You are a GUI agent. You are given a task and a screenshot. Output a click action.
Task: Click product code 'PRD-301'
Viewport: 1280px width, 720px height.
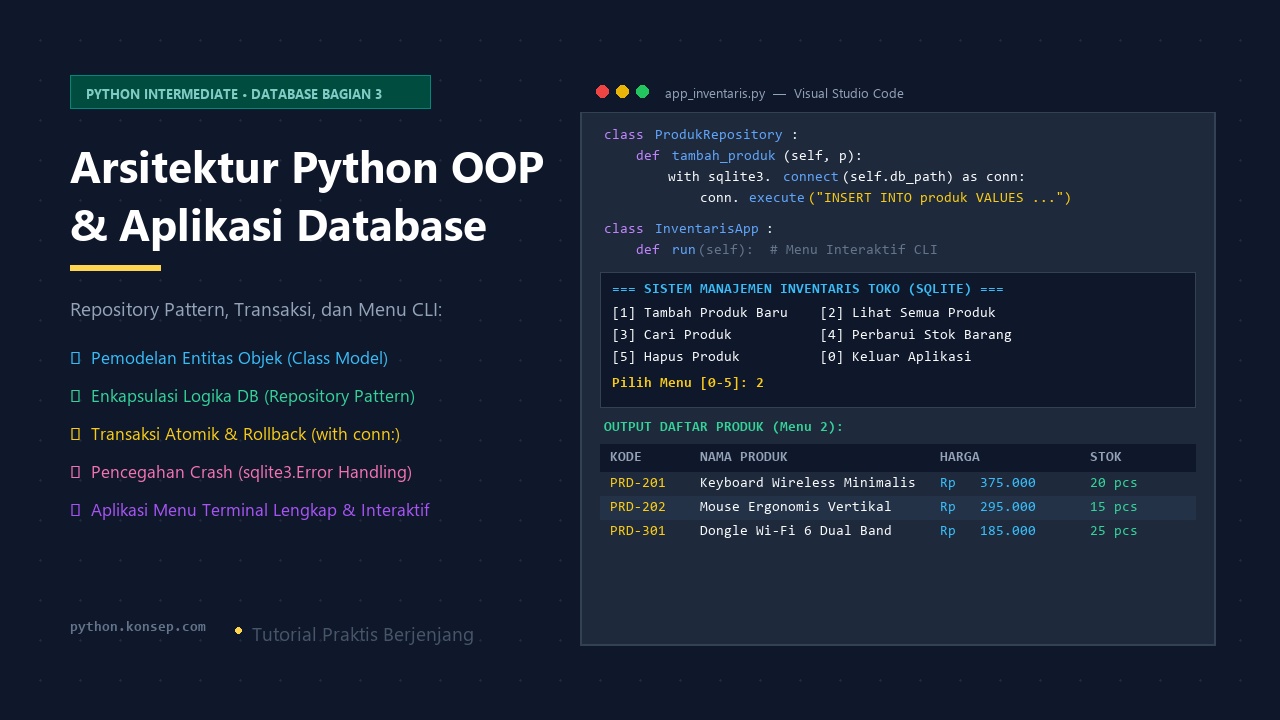tap(638, 531)
